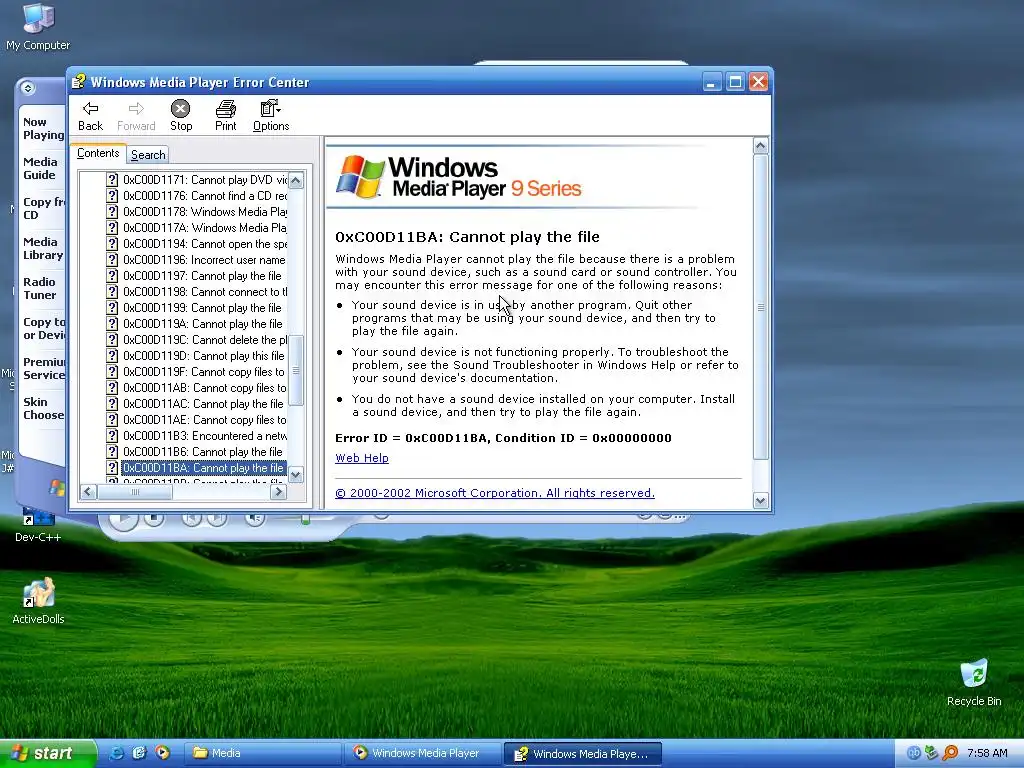Select the ActiveDolls desktop shortcut
The height and width of the screenshot is (768, 1024).
(x=38, y=601)
